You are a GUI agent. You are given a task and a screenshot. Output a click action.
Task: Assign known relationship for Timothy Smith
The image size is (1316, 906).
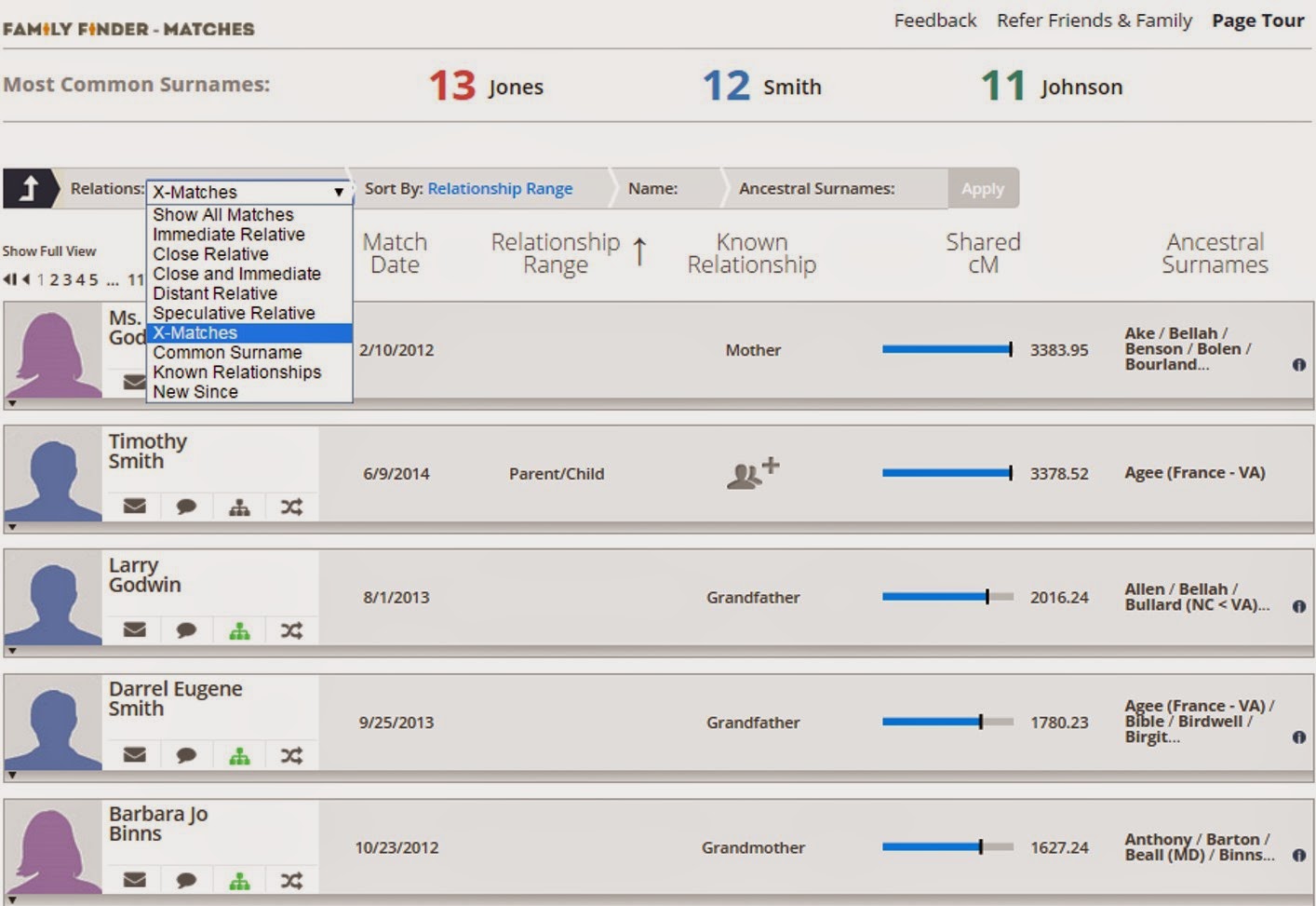tap(752, 473)
